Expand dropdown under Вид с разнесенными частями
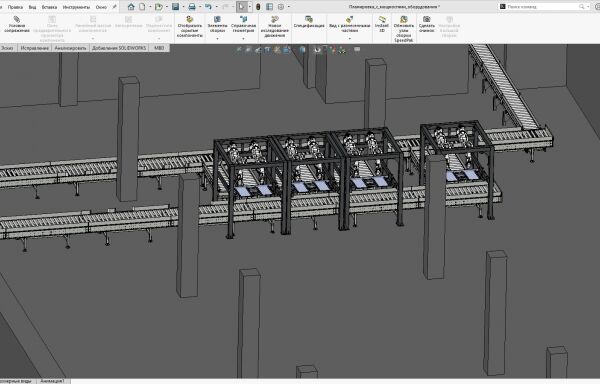Viewport: 600px width, 384px height. [349, 39]
